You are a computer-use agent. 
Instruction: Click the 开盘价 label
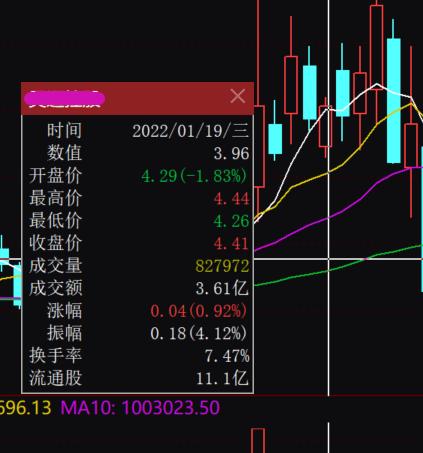(x=55, y=176)
